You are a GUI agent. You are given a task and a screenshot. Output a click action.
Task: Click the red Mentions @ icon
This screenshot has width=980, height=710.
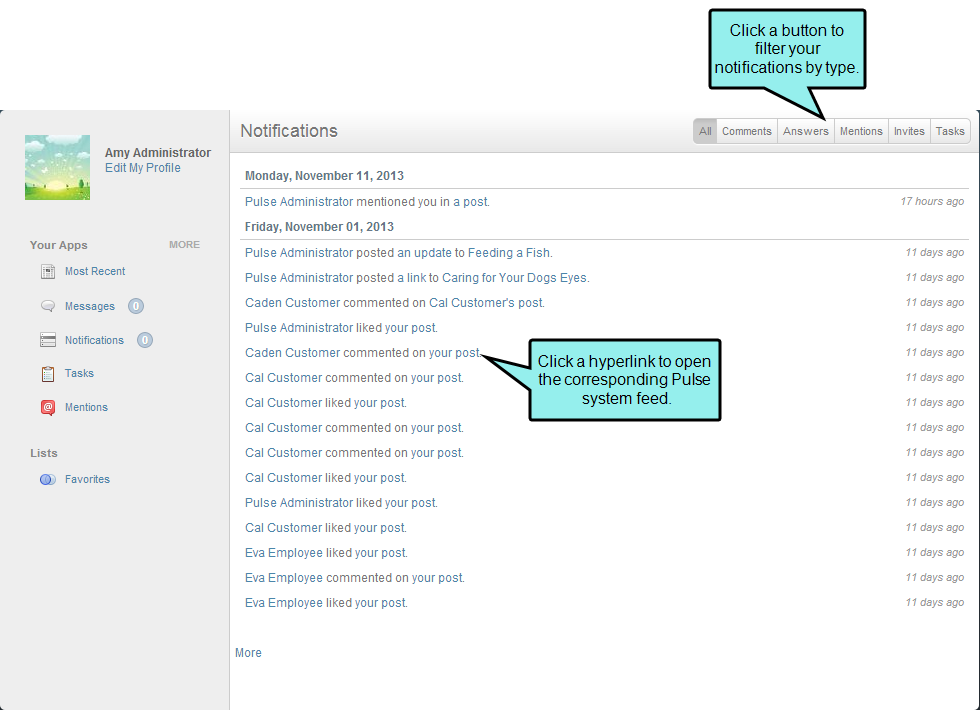click(x=48, y=408)
